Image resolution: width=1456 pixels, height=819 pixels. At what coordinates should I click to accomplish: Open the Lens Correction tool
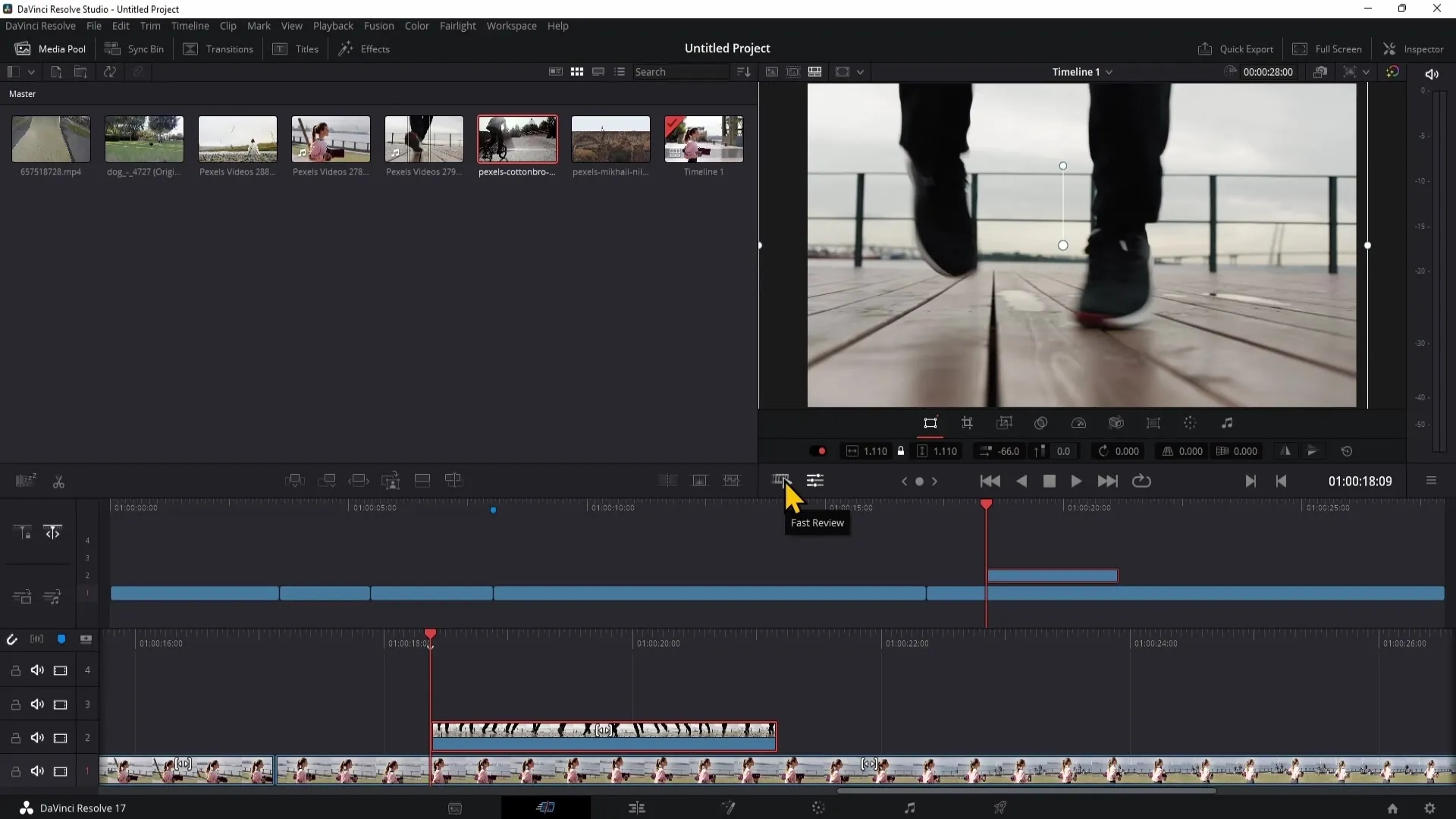click(1153, 423)
